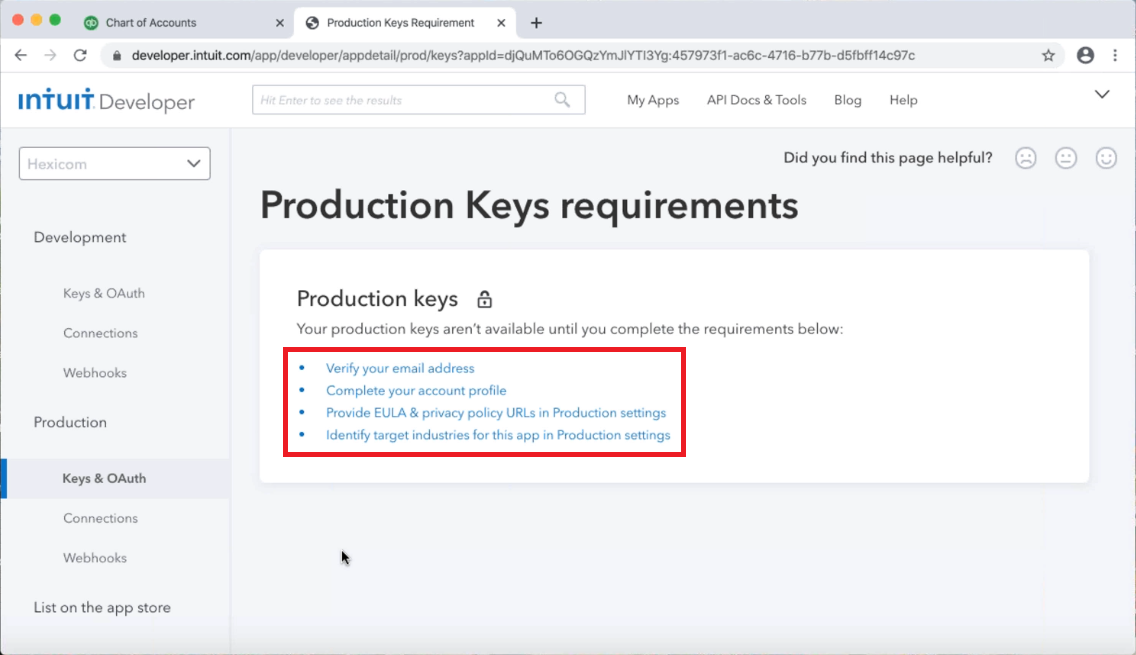This screenshot has width=1136, height=655.
Task: Open Production Connections
Action: point(100,518)
